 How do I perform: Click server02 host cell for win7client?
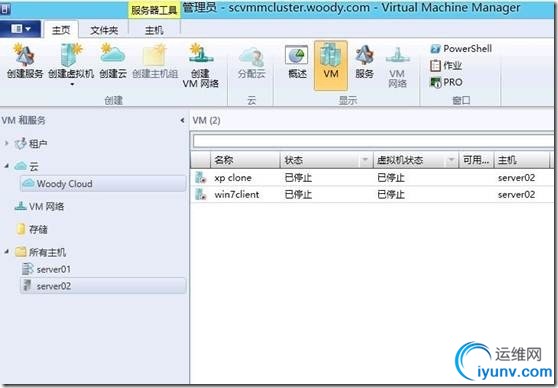[x=516, y=195]
